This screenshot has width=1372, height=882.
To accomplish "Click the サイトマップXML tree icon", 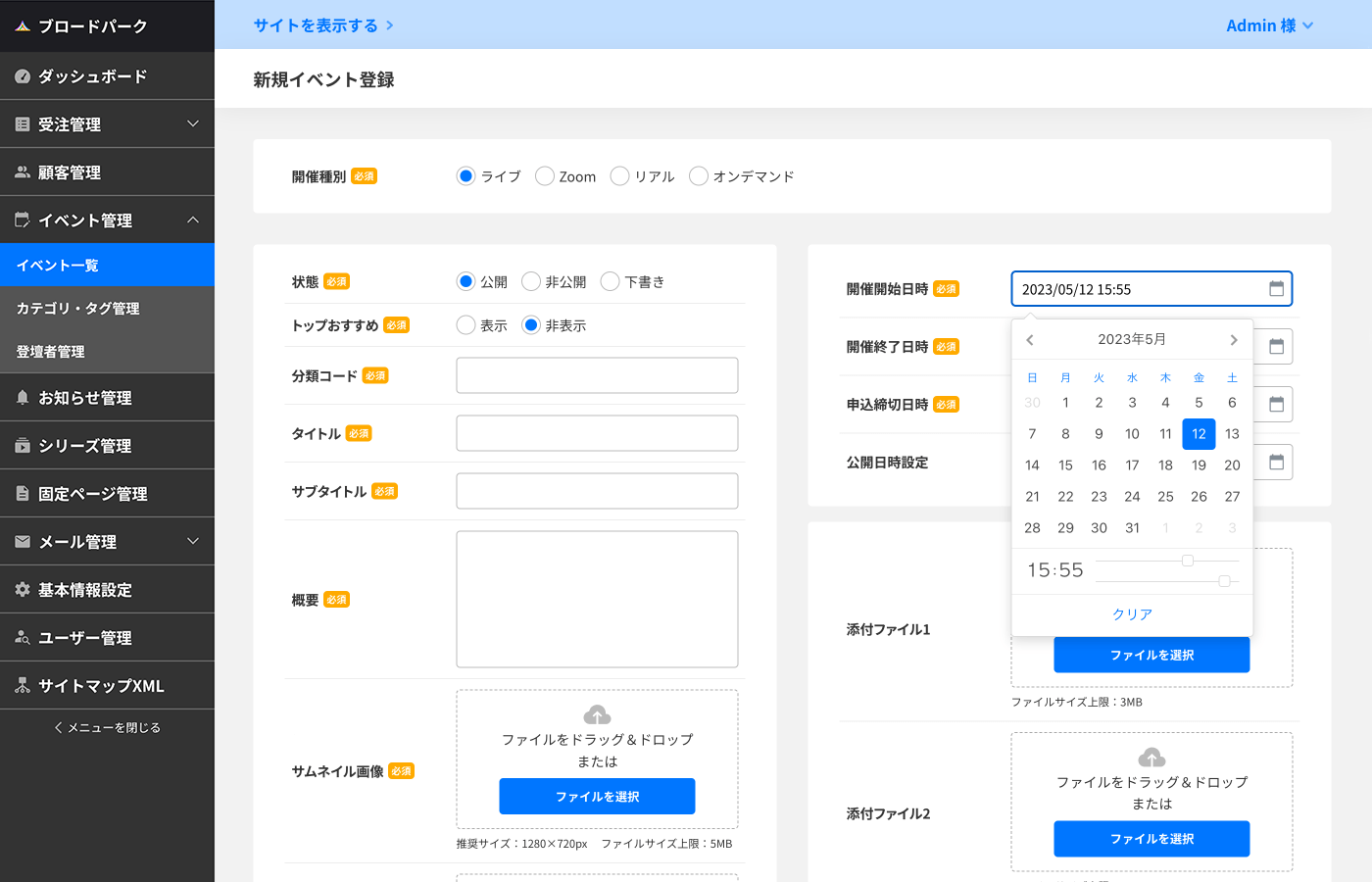I will pos(23,686).
